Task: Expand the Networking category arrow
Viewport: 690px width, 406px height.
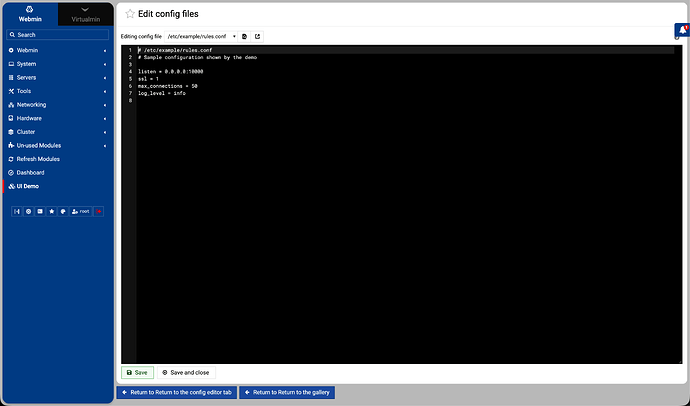Action: click(x=105, y=106)
